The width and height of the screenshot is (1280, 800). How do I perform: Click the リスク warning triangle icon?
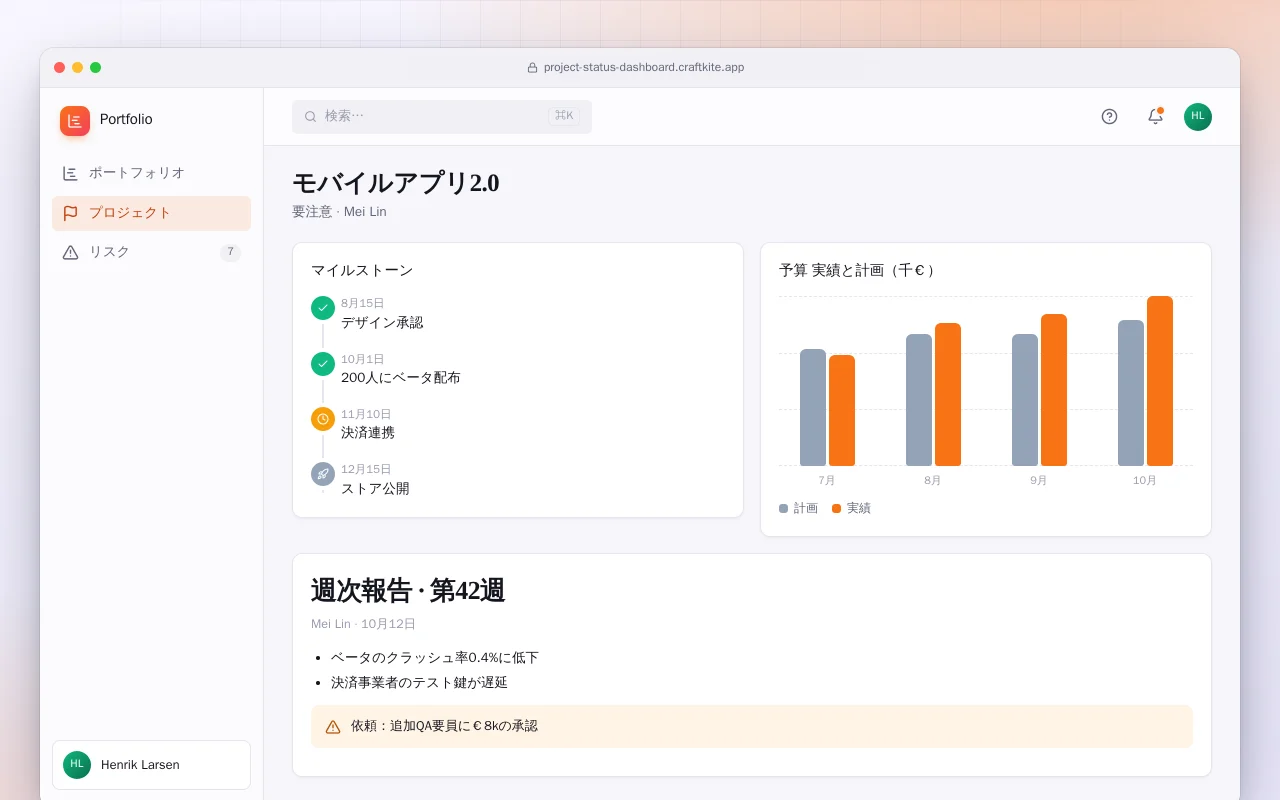pos(70,252)
